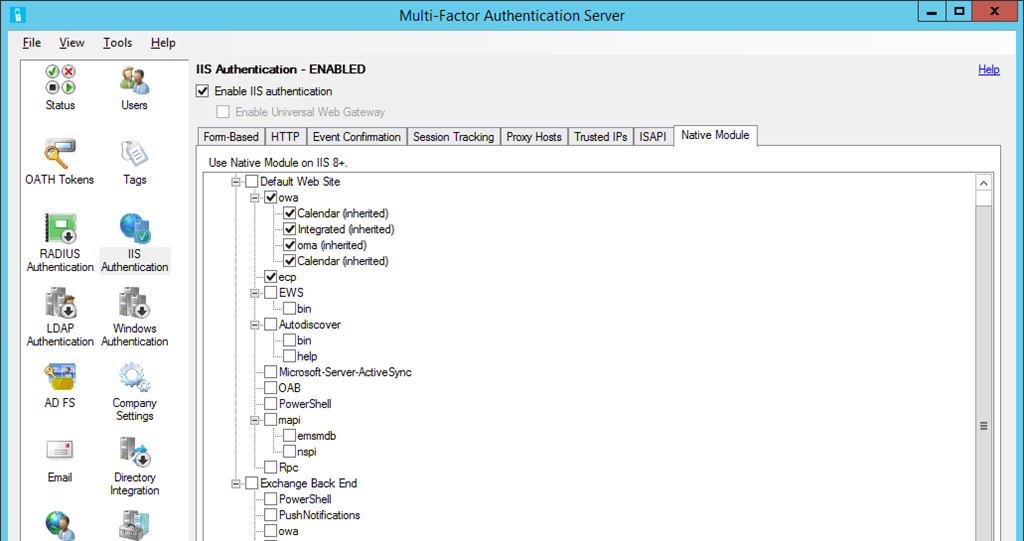This screenshot has height=541, width=1024.
Task: Switch to the Form-Based tab
Action: tap(231, 137)
